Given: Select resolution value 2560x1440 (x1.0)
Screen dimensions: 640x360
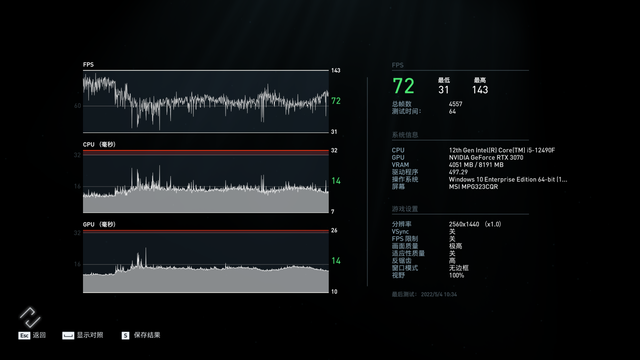Looking at the screenshot, I should point(475,224).
